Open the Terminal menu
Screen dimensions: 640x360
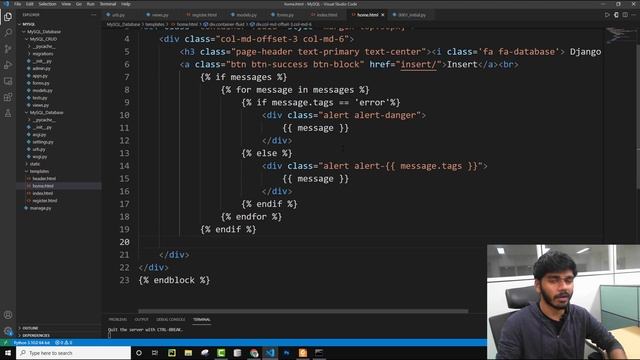coord(108,4)
